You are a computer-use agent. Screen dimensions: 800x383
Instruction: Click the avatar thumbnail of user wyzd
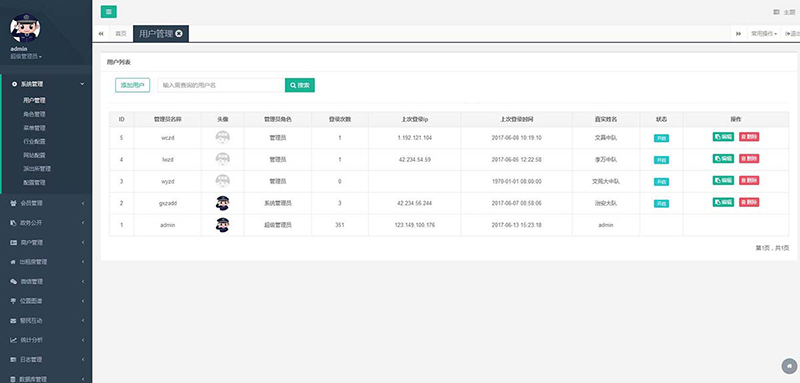(x=222, y=181)
